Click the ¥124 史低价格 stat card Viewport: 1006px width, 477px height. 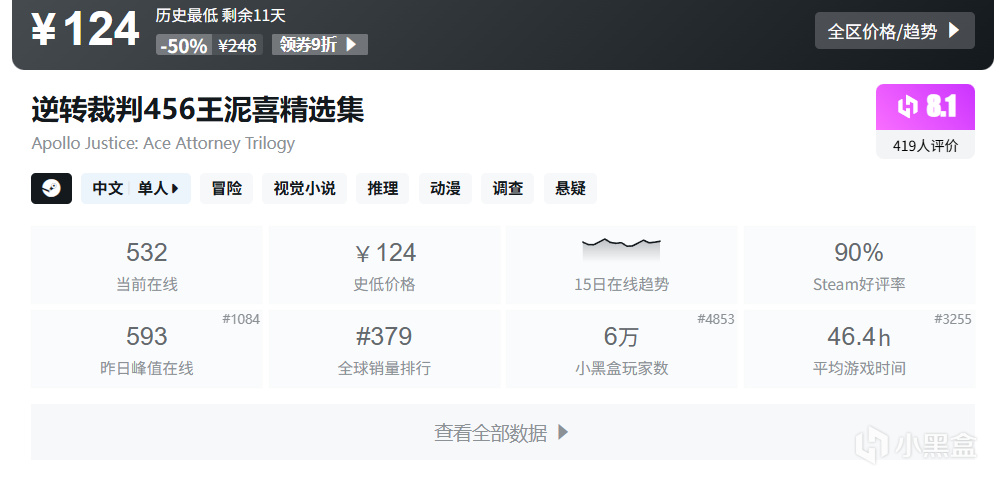(x=384, y=265)
